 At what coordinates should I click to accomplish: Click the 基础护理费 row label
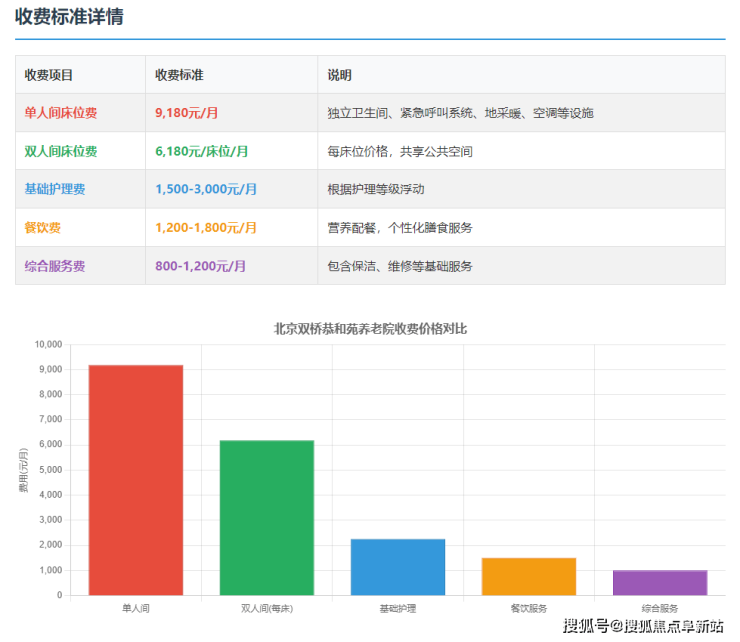pyautogui.click(x=55, y=189)
